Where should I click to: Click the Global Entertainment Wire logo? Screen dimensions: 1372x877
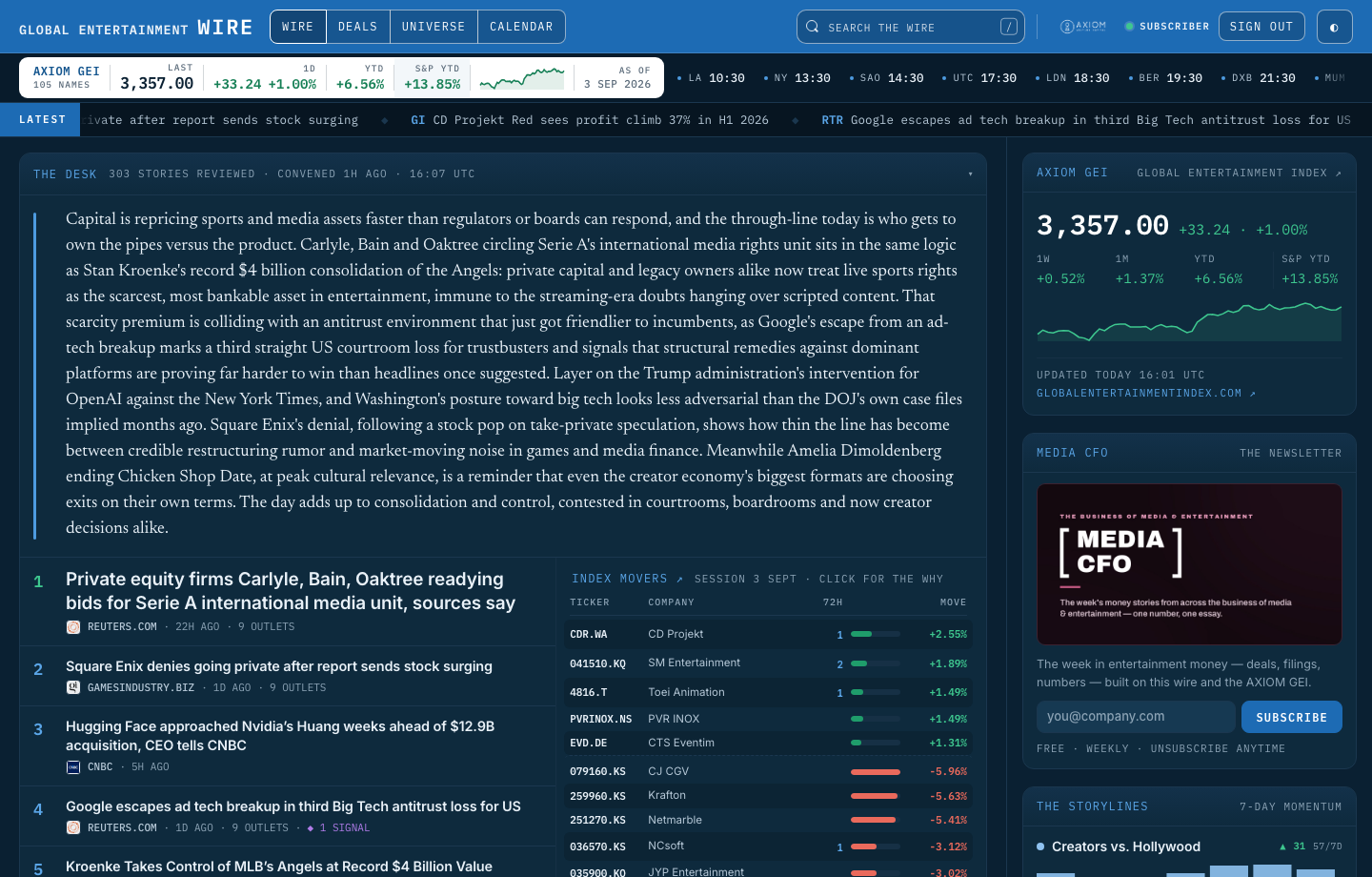coord(136,28)
